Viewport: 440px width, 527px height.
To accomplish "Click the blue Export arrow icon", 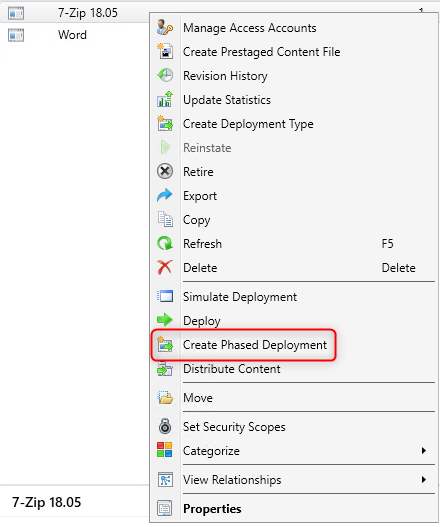I will (165, 196).
